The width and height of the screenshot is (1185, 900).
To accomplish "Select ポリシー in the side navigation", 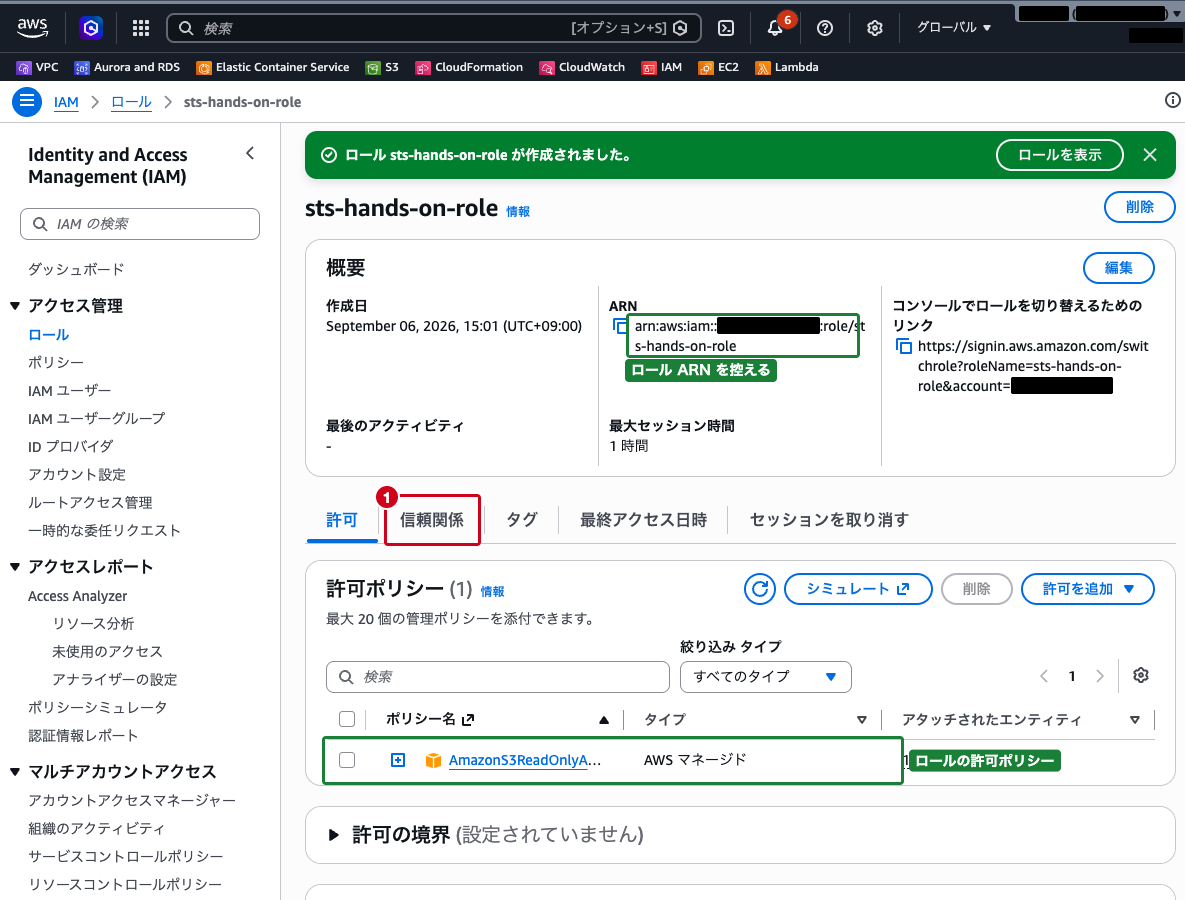I will 56,363.
